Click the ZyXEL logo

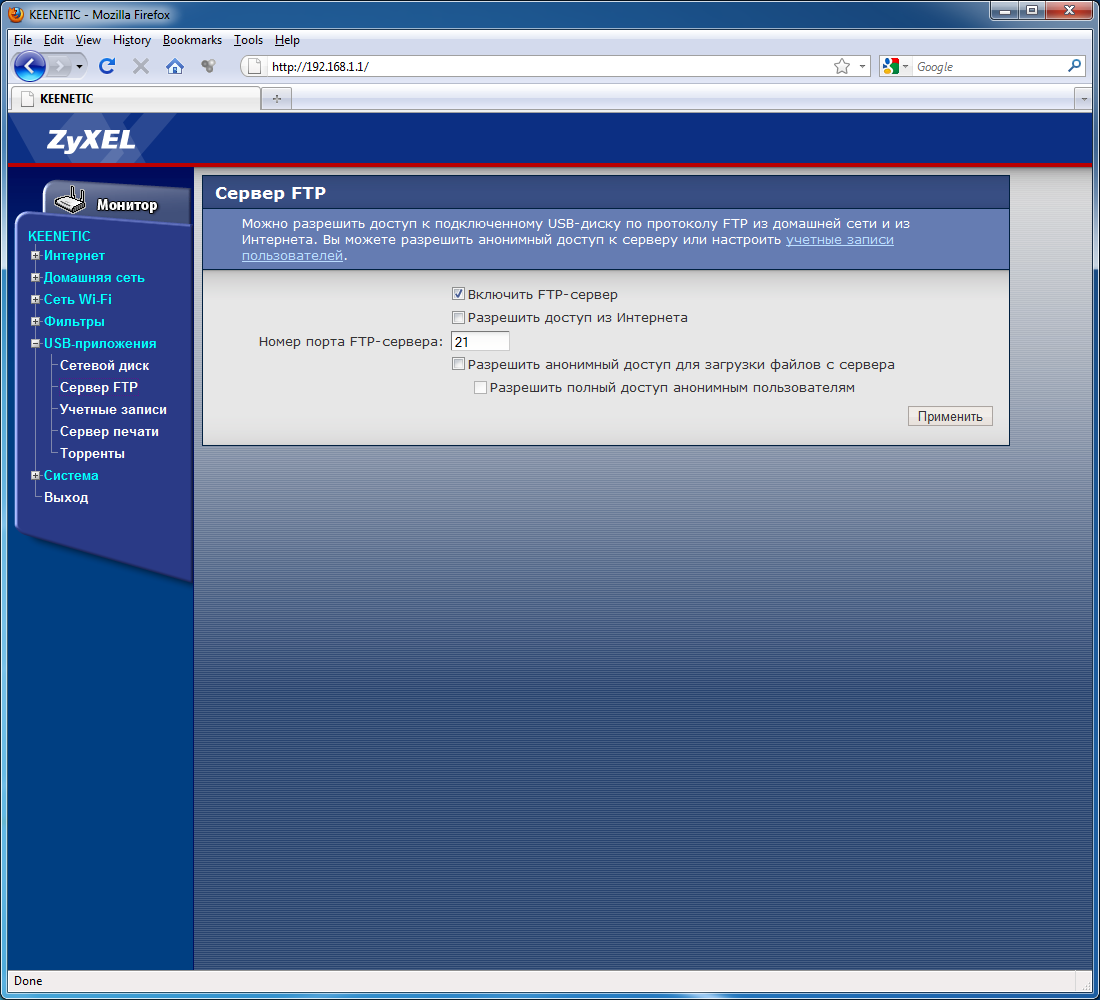[90, 140]
